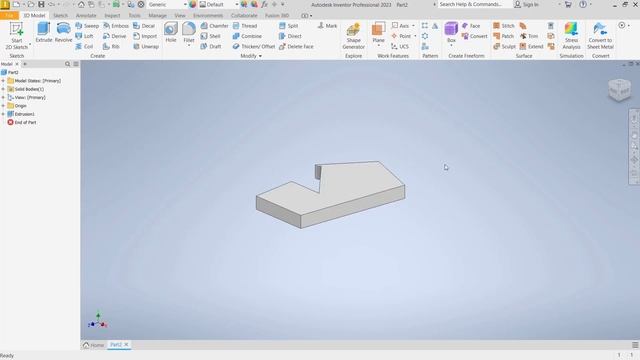Select the Extrude tool
This screenshot has height=360, width=640.
tap(44, 33)
